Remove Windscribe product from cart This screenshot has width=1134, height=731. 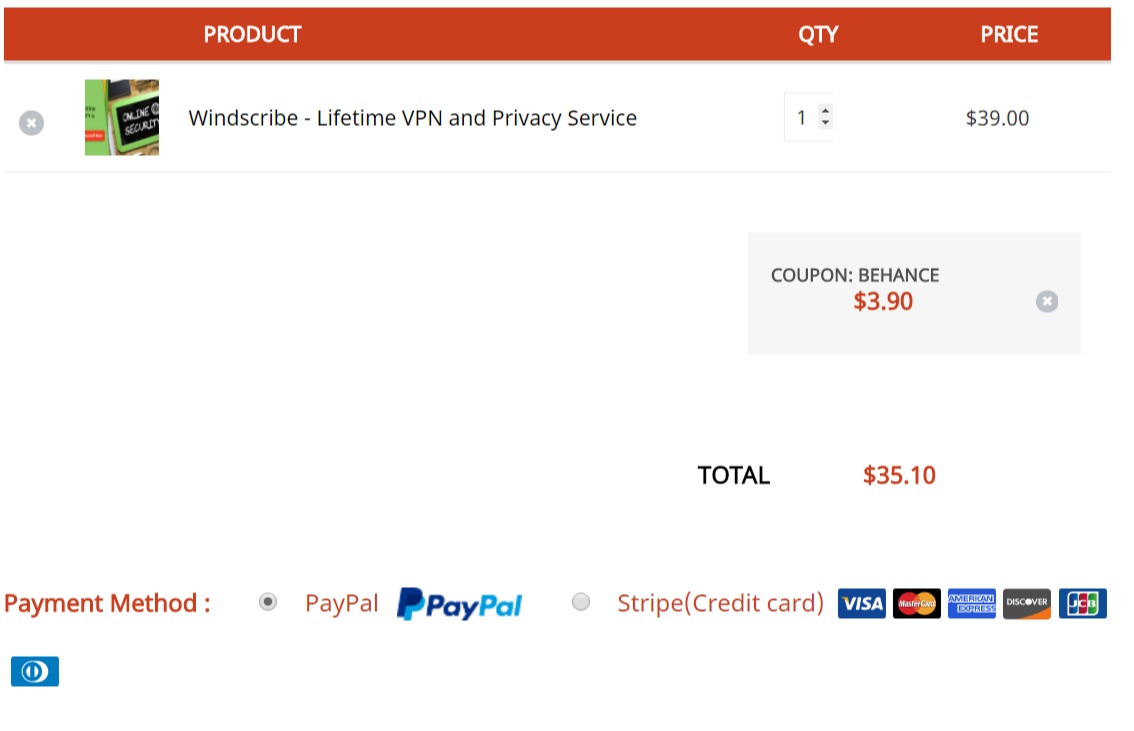tap(31, 123)
